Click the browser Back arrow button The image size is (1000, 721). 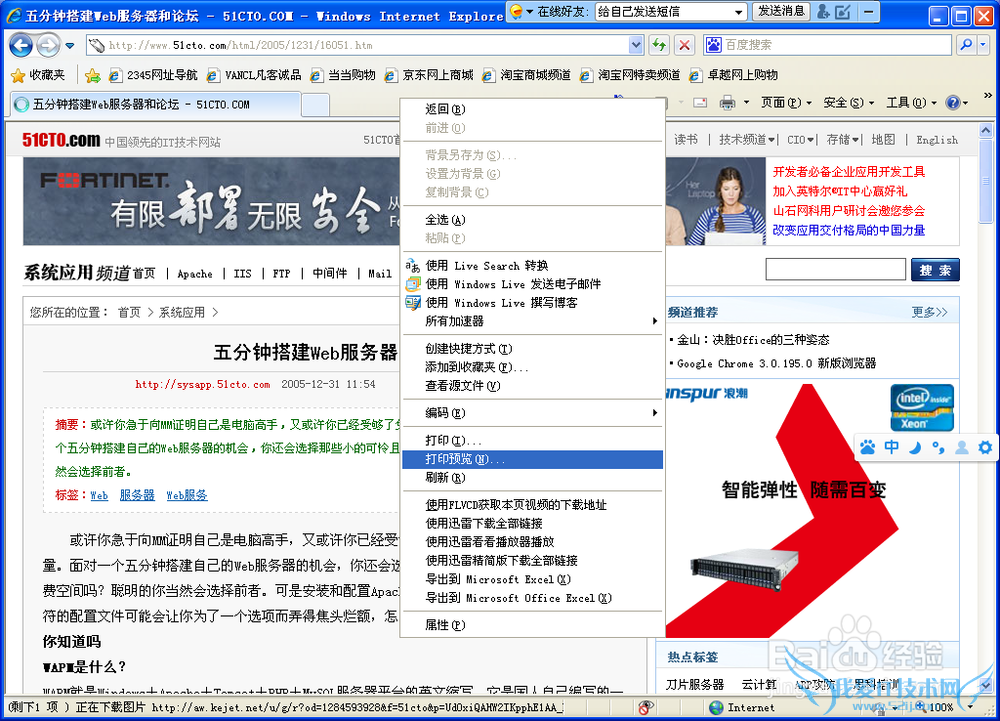click(x=21, y=45)
